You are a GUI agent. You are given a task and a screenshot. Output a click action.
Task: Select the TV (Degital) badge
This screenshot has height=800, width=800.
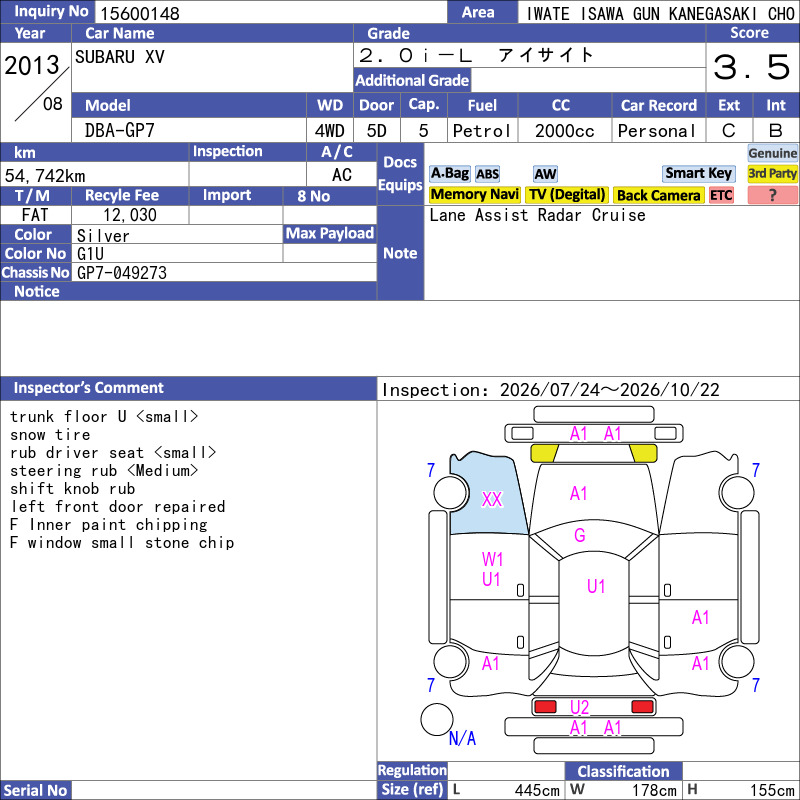(x=567, y=194)
